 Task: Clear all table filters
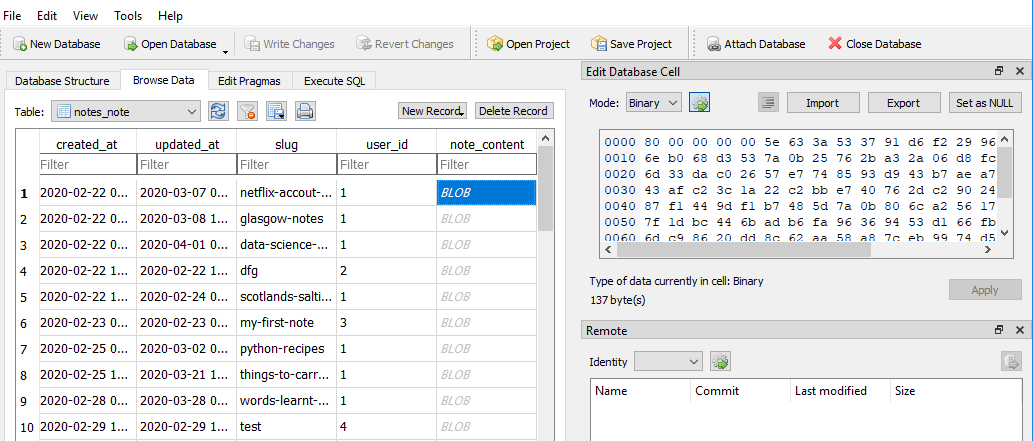coord(247,111)
